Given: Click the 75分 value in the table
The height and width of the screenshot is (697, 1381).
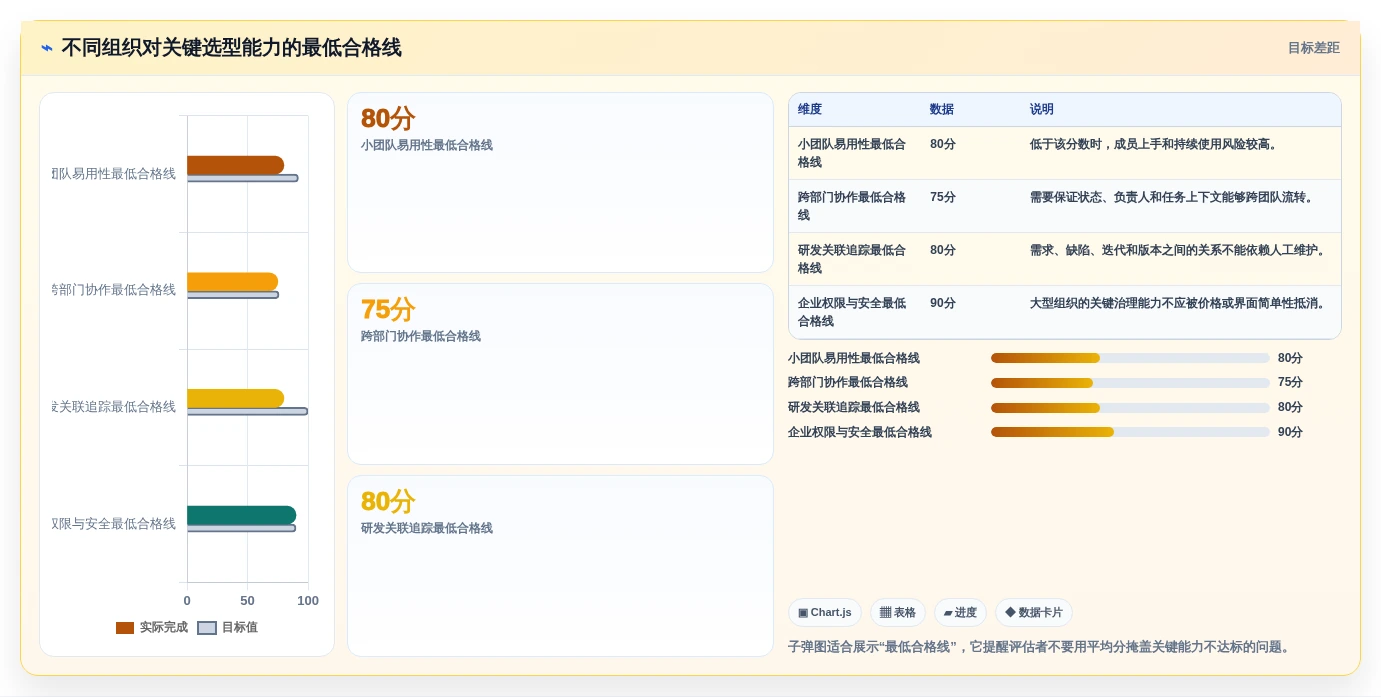Looking at the screenshot, I should click(943, 197).
